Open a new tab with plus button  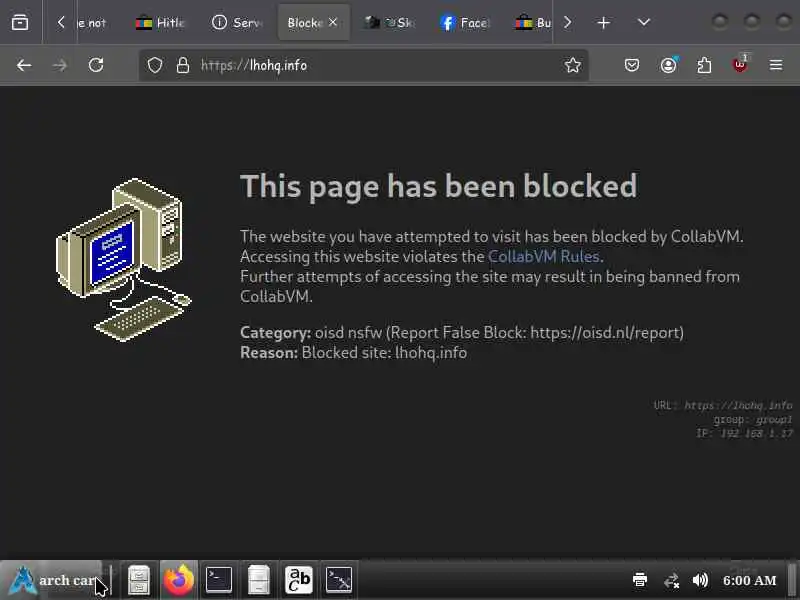[x=604, y=22]
